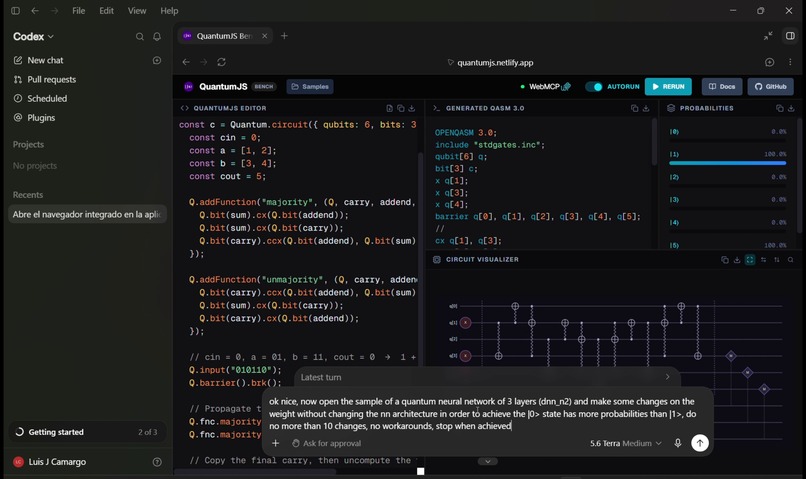The height and width of the screenshot is (479, 806).
Task: Open the Codex title dropdown
Action: [33, 36]
